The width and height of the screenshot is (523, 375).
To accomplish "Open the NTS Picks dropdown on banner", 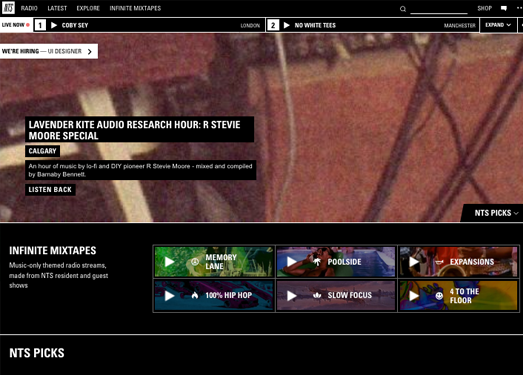I will [x=496, y=213].
